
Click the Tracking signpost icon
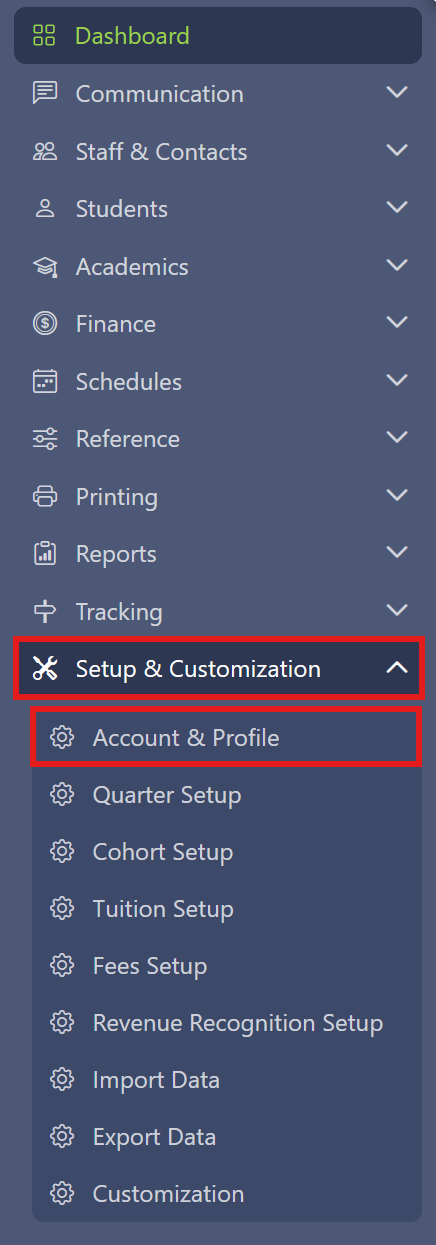(x=44, y=611)
